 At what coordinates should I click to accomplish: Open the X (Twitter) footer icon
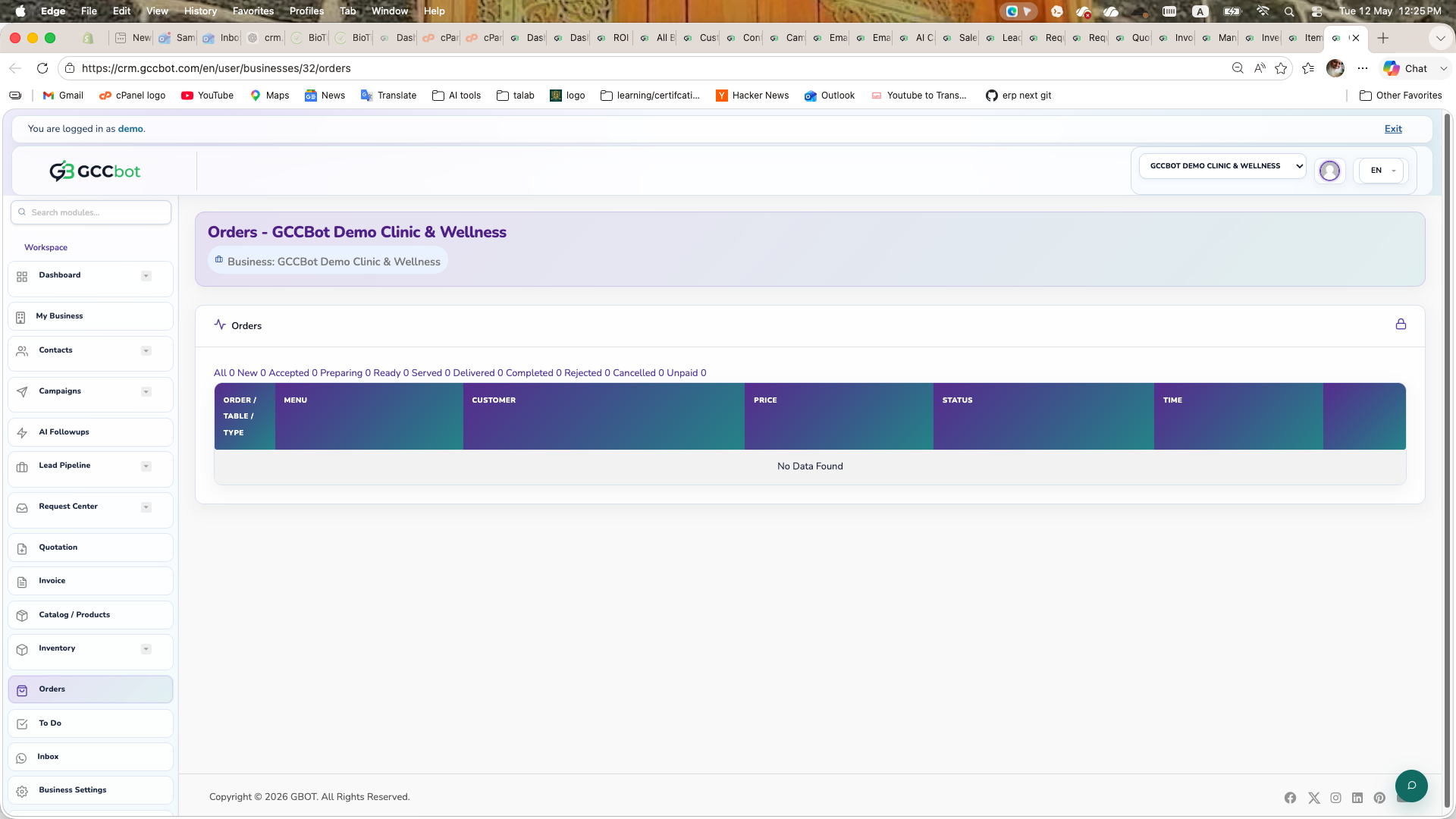(x=1314, y=798)
